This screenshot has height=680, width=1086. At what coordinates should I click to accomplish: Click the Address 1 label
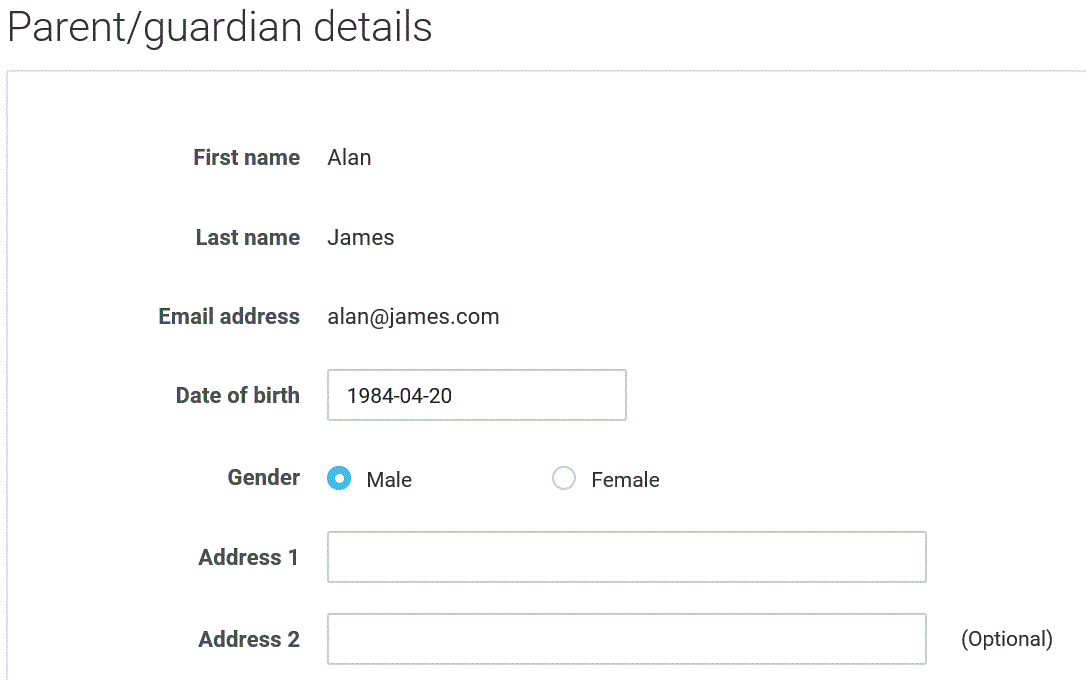[x=248, y=557]
